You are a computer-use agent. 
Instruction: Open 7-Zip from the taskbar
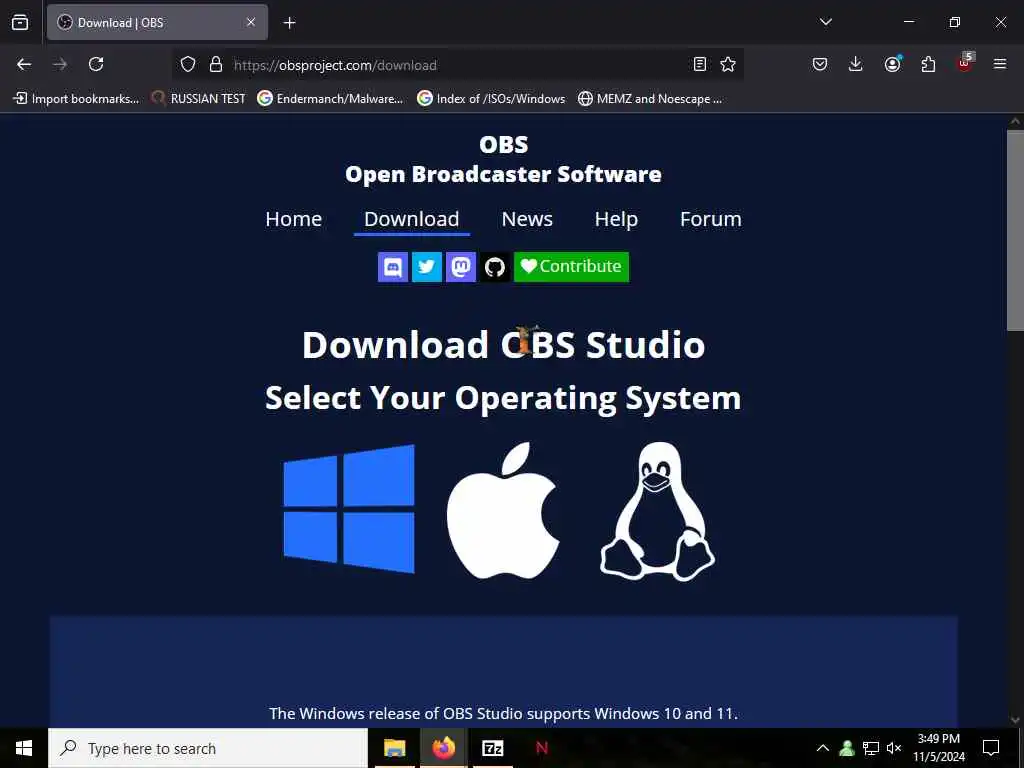pos(492,748)
